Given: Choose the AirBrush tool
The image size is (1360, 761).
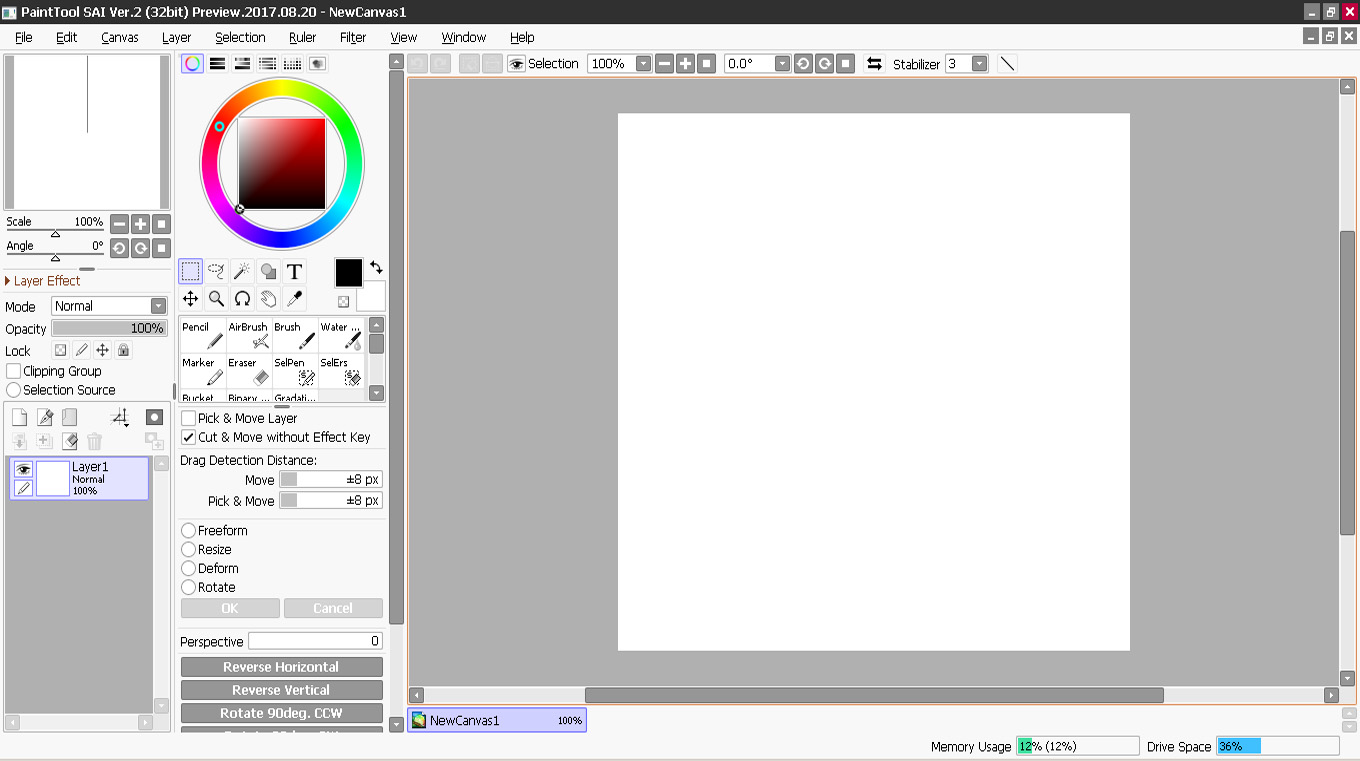Looking at the screenshot, I should point(249,336).
